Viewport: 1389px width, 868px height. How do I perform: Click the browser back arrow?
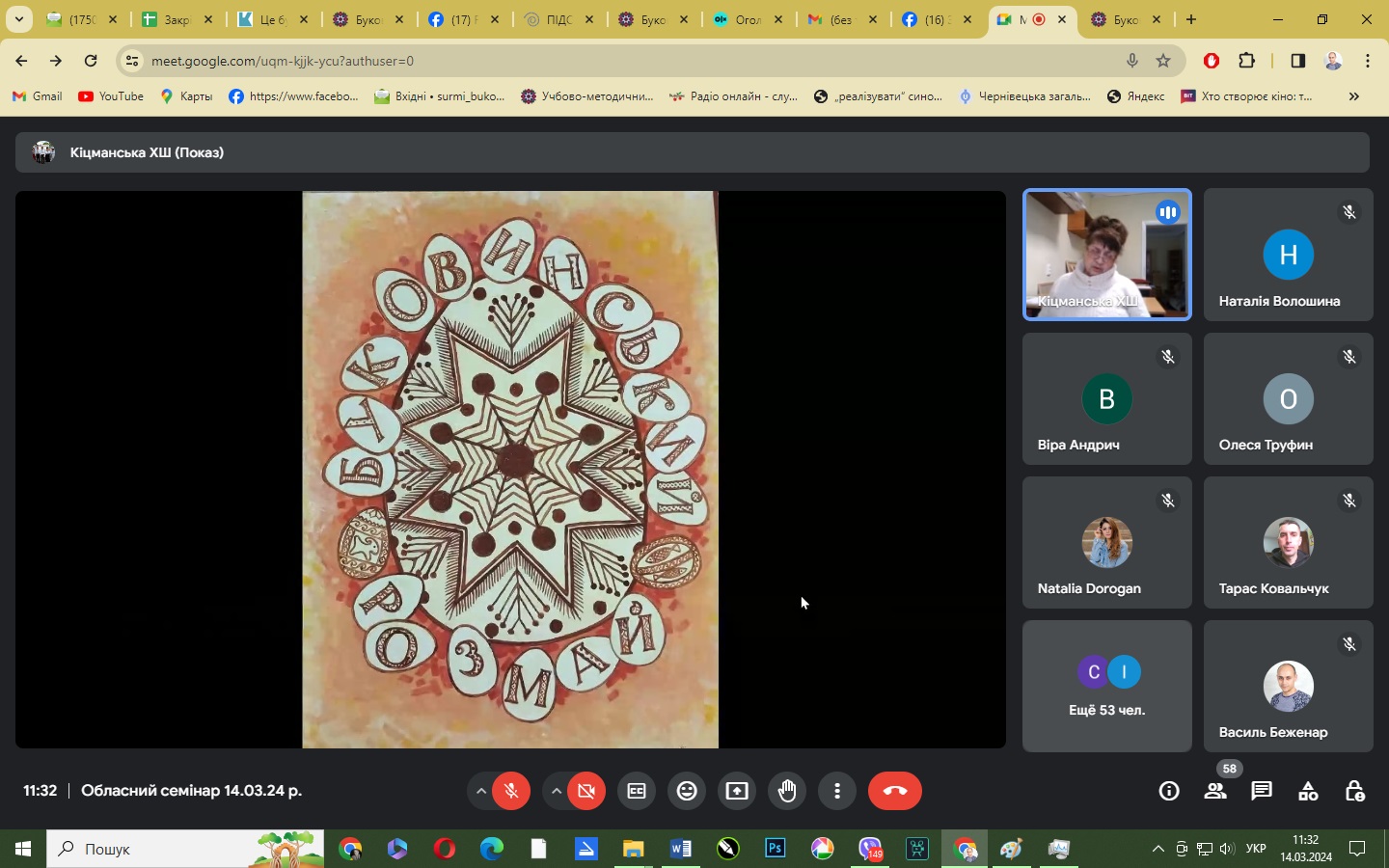pos(21,61)
